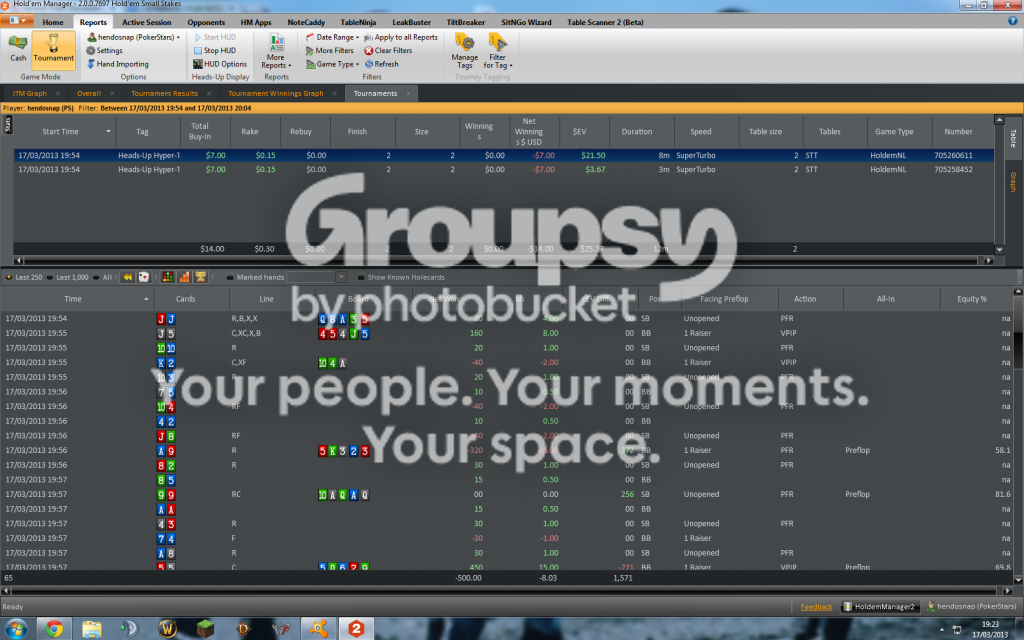Open Manage Tags

pos(464,51)
